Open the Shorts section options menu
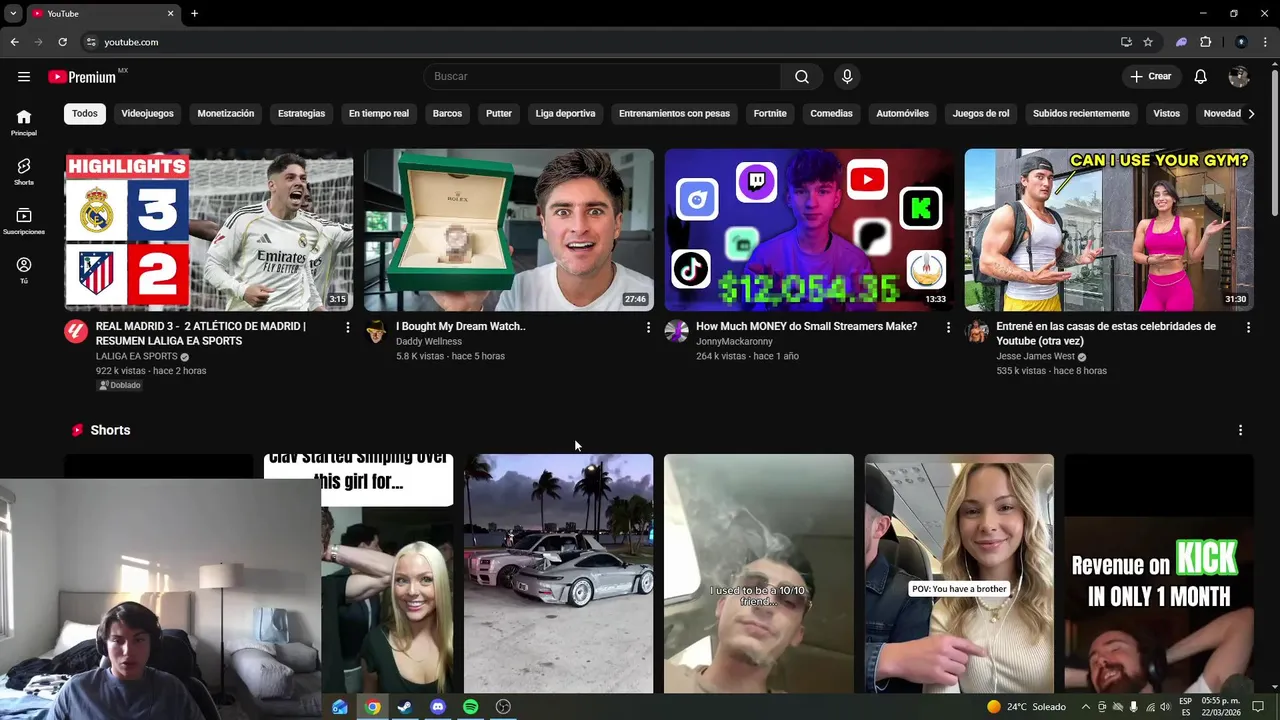Viewport: 1280px width, 720px height. [1240, 430]
